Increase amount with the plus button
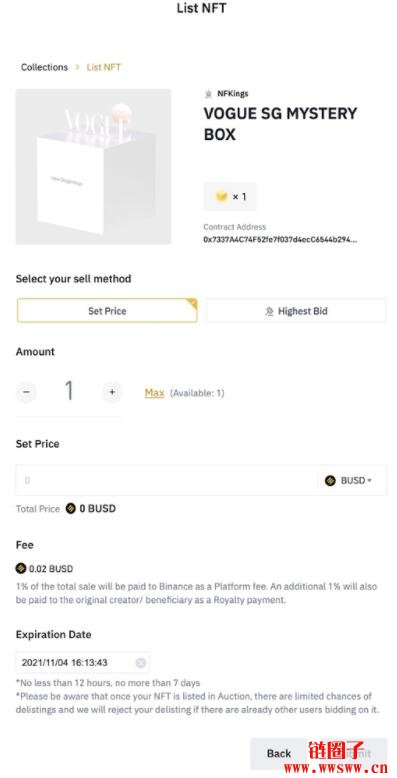The height and width of the screenshot is (778, 397). (112, 393)
